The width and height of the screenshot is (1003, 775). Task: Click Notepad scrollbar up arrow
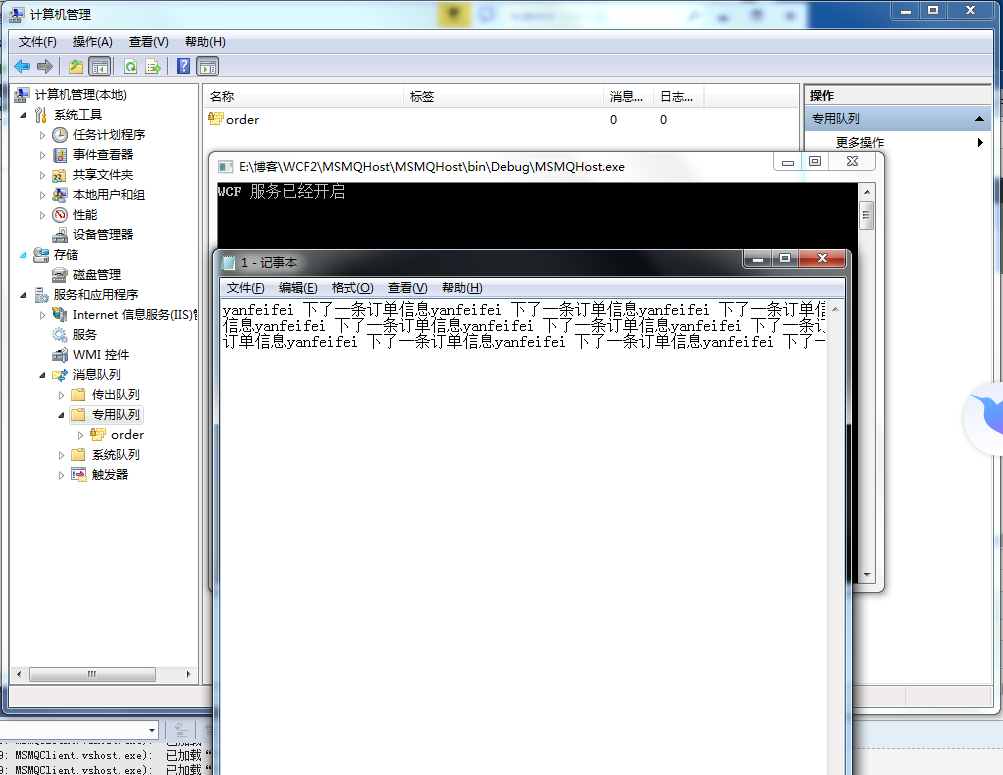[835, 309]
